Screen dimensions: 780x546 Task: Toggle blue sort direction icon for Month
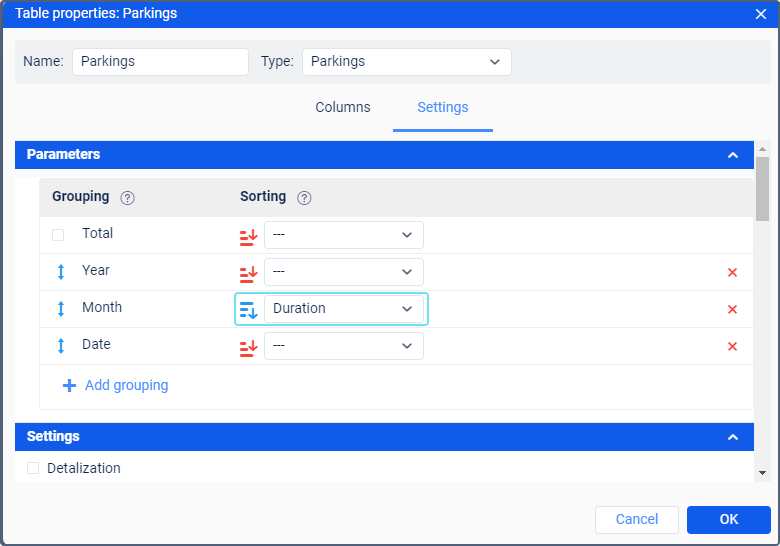pyautogui.click(x=248, y=309)
